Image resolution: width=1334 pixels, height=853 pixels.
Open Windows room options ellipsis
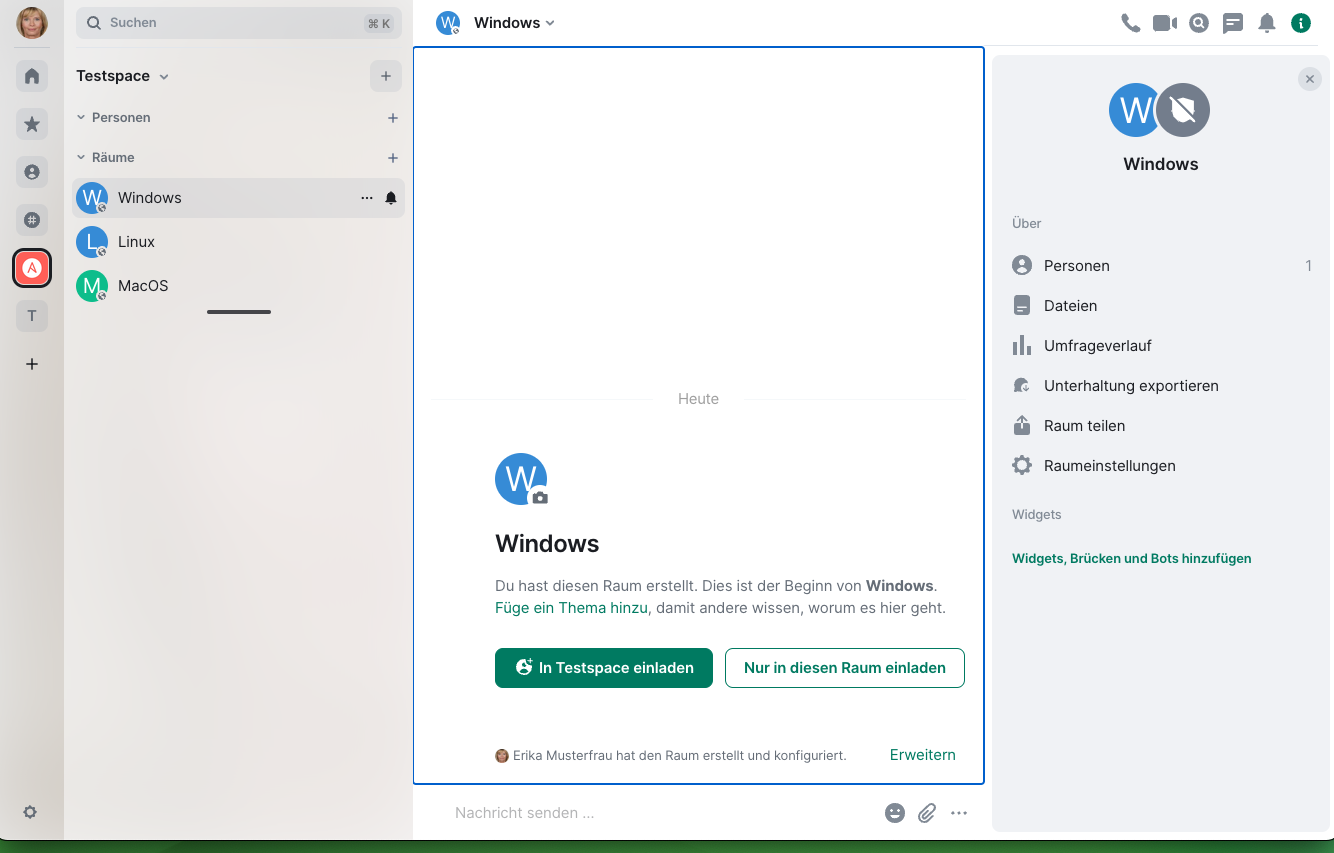point(367,198)
